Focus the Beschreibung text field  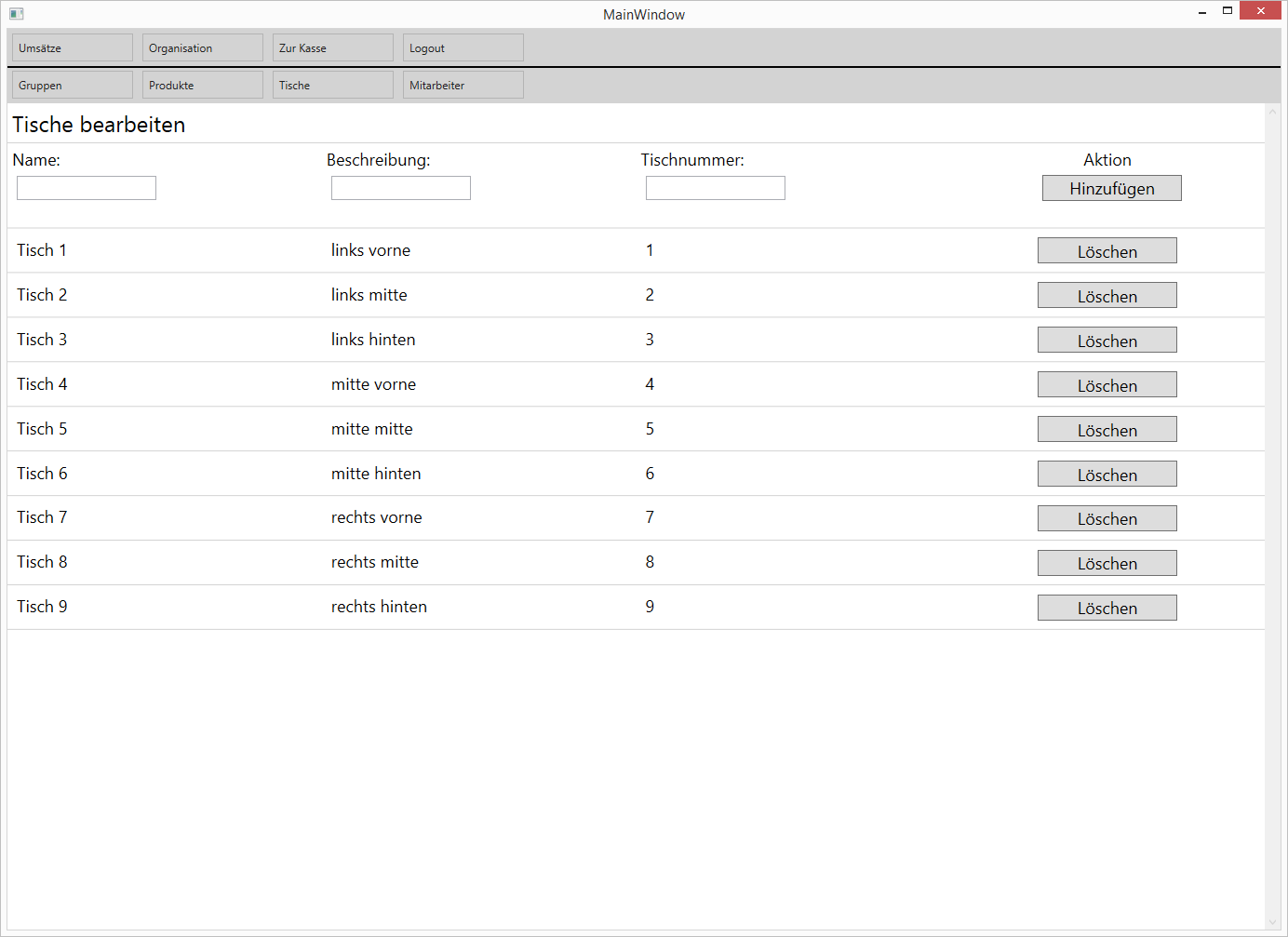coord(400,188)
